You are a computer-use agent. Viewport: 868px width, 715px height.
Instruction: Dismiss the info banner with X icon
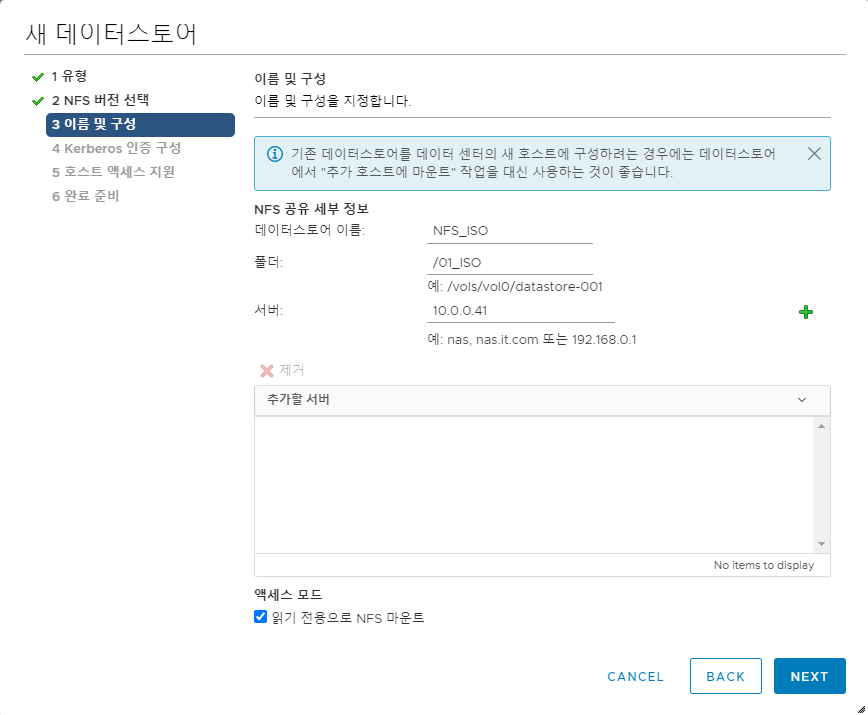tap(814, 153)
